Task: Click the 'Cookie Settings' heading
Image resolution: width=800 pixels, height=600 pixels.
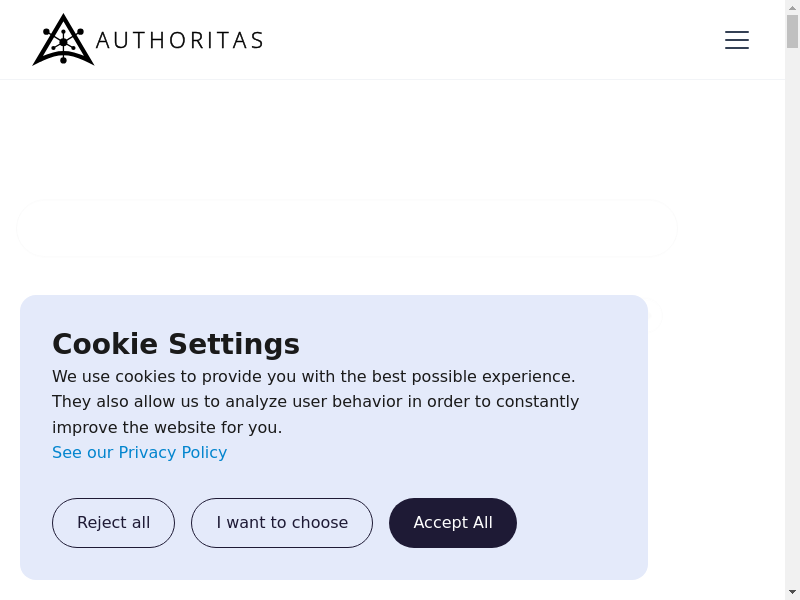Action: [175, 344]
